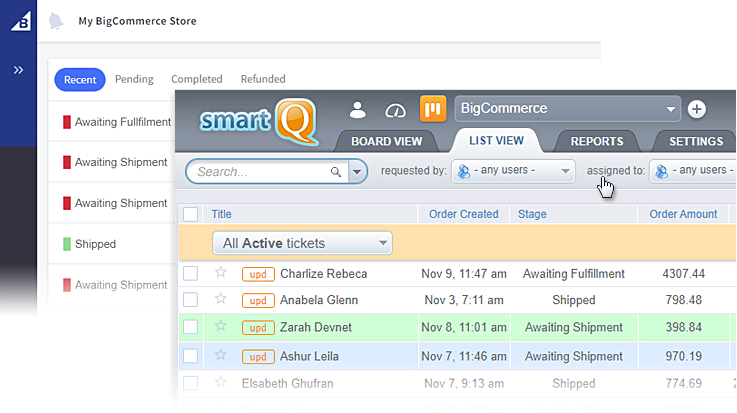This screenshot has height=413, width=737.
Task: Check the Elsabeth Ghufran row checkbox
Action: (190, 383)
